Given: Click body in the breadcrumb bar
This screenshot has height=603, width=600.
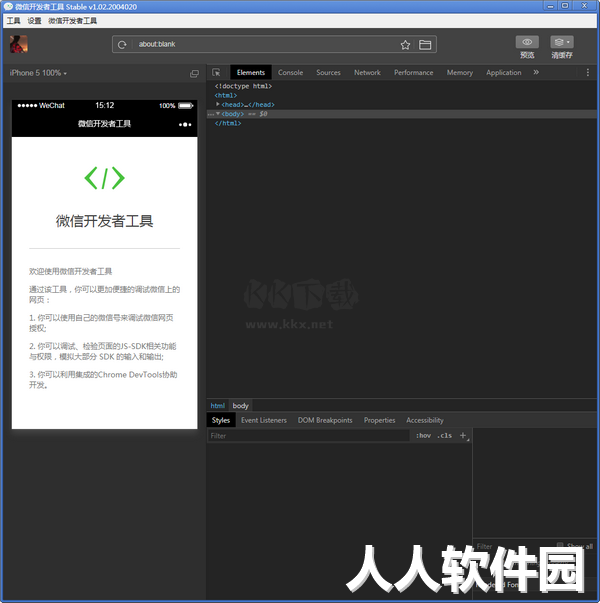Looking at the screenshot, I should click(240, 406).
